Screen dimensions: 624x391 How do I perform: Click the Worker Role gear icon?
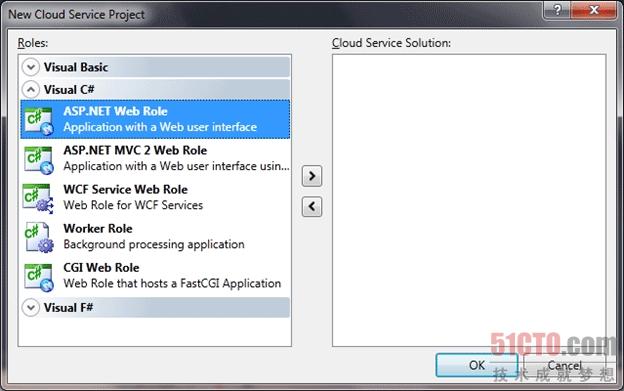click(39, 237)
